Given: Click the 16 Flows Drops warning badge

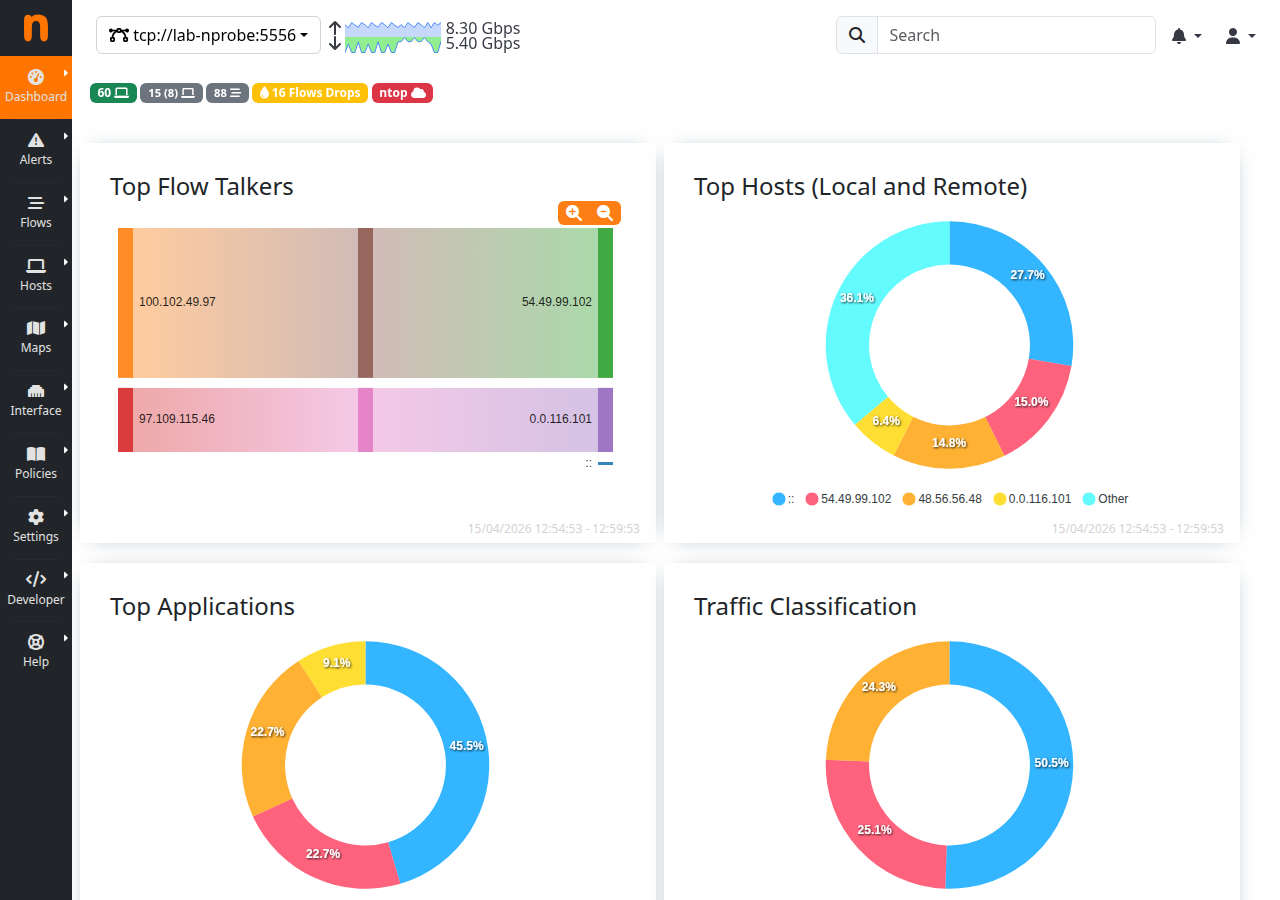Looking at the screenshot, I should (x=309, y=92).
